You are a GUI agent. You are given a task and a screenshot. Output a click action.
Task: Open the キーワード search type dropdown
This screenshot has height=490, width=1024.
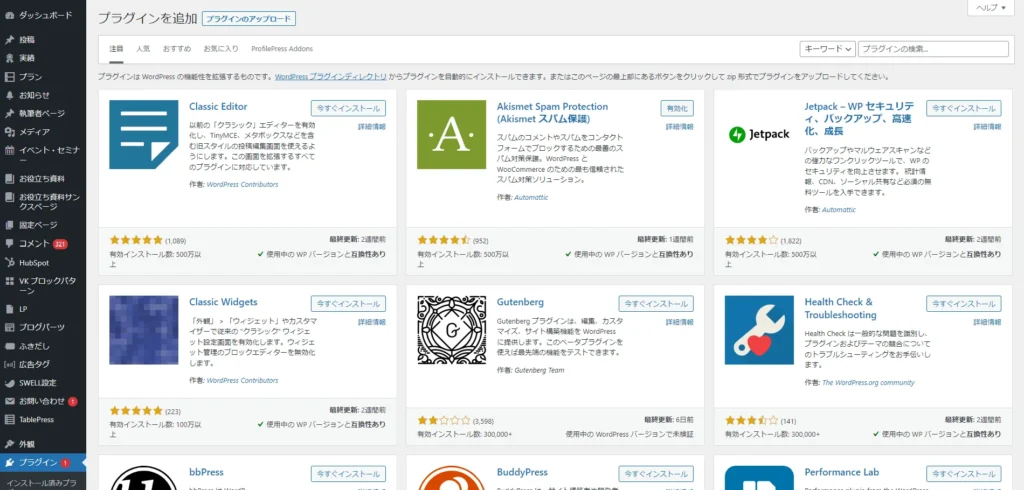(827, 49)
